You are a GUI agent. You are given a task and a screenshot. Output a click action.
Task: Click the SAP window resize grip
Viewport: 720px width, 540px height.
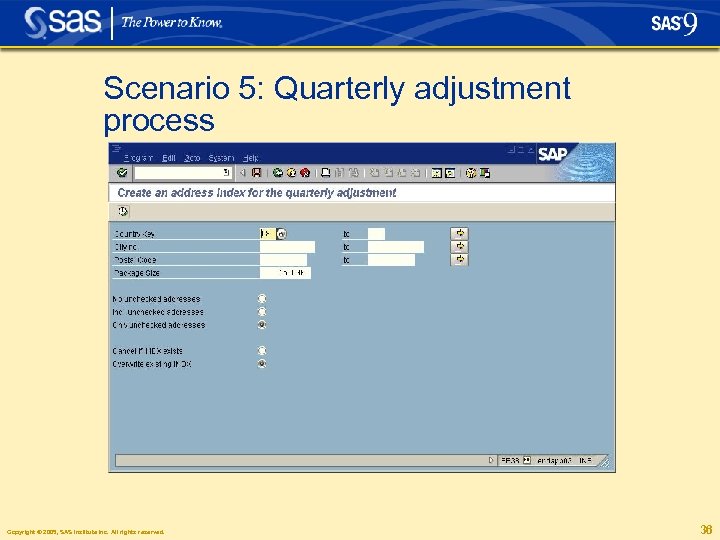pyautogui.click(x=605, y=462)
